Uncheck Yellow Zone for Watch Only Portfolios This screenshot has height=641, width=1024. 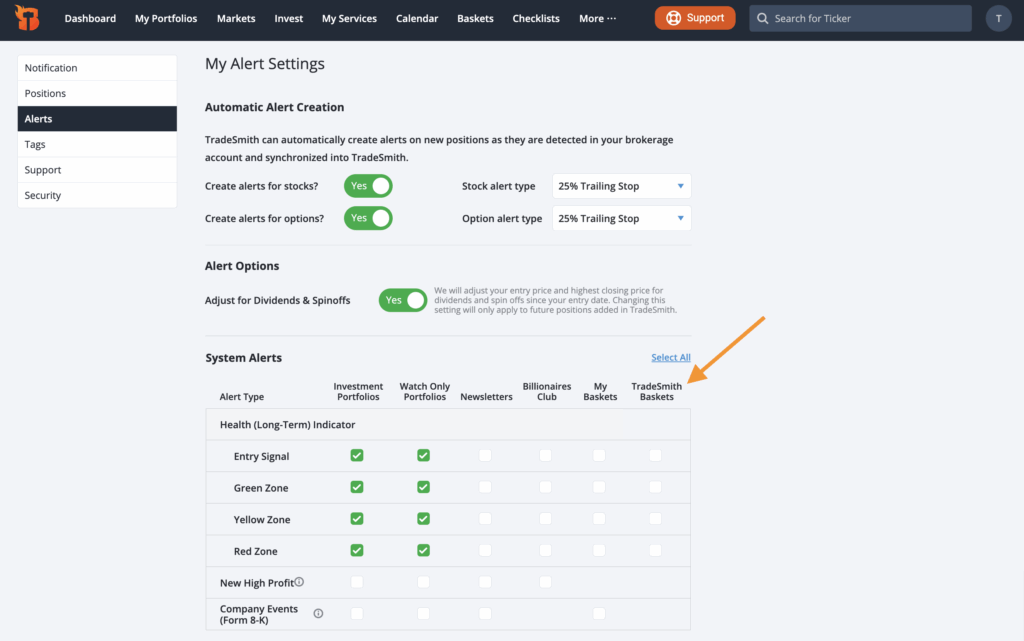[423, 519]
